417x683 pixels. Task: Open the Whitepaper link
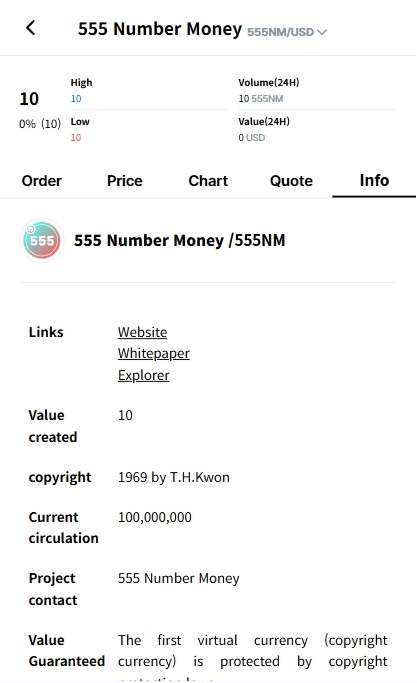(x=153, y=353)
